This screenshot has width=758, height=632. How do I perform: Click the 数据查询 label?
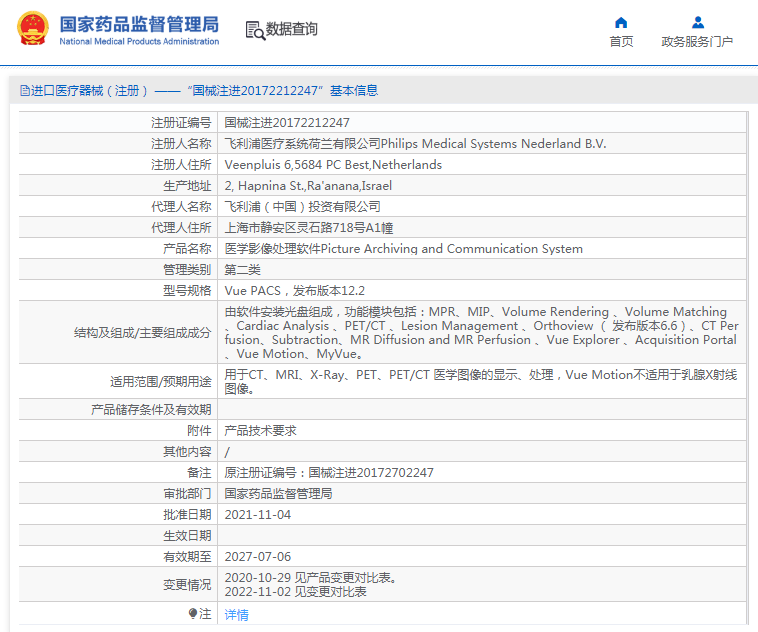coord(292,29)
